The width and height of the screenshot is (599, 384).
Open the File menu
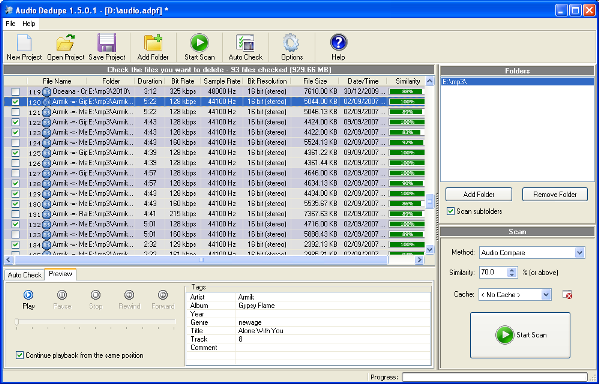(x=10, y=24)
